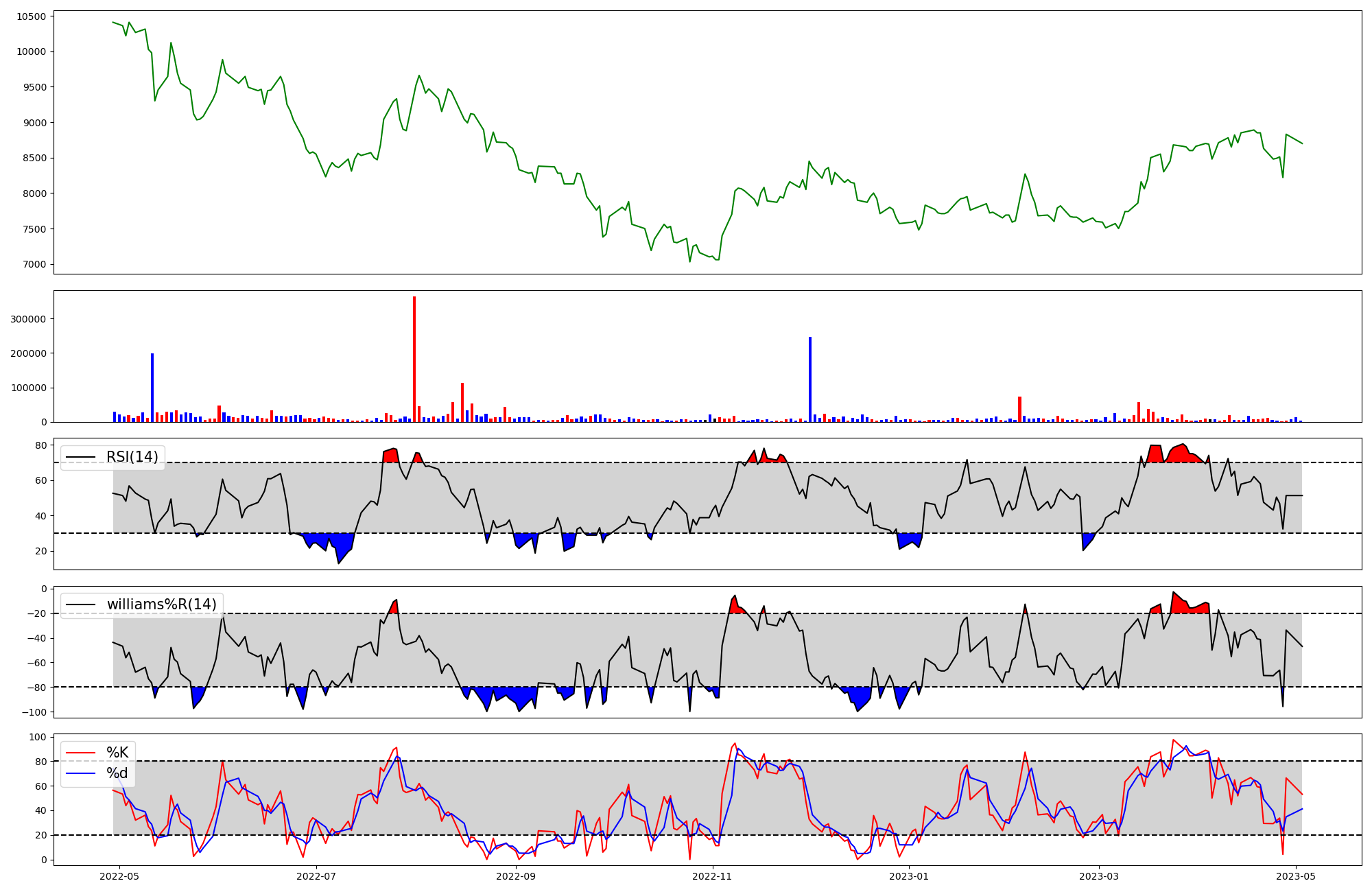This screenshot has width=1372, height=892.
Task: Click the %d legend entry
Action: 117,773
